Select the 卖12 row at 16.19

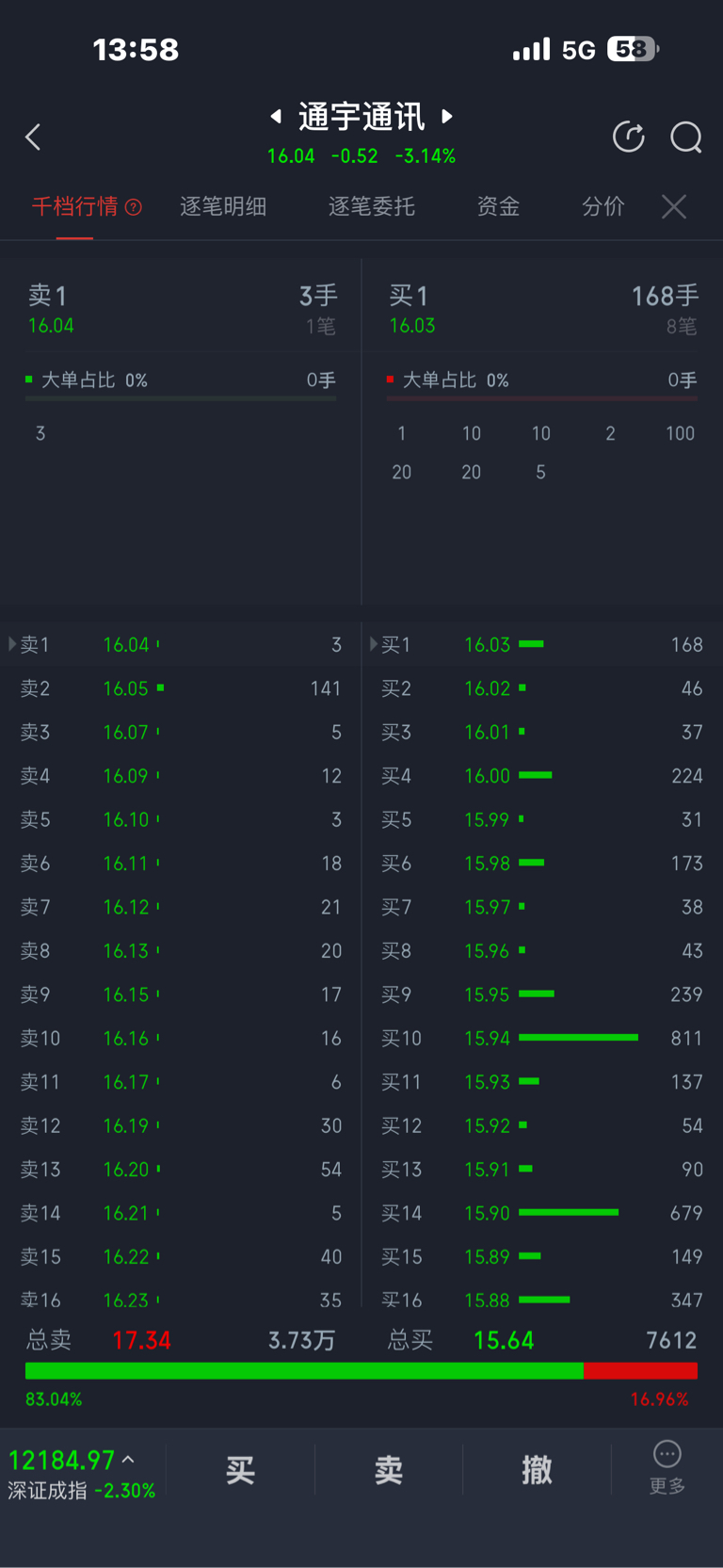(x=181, y=1125)
